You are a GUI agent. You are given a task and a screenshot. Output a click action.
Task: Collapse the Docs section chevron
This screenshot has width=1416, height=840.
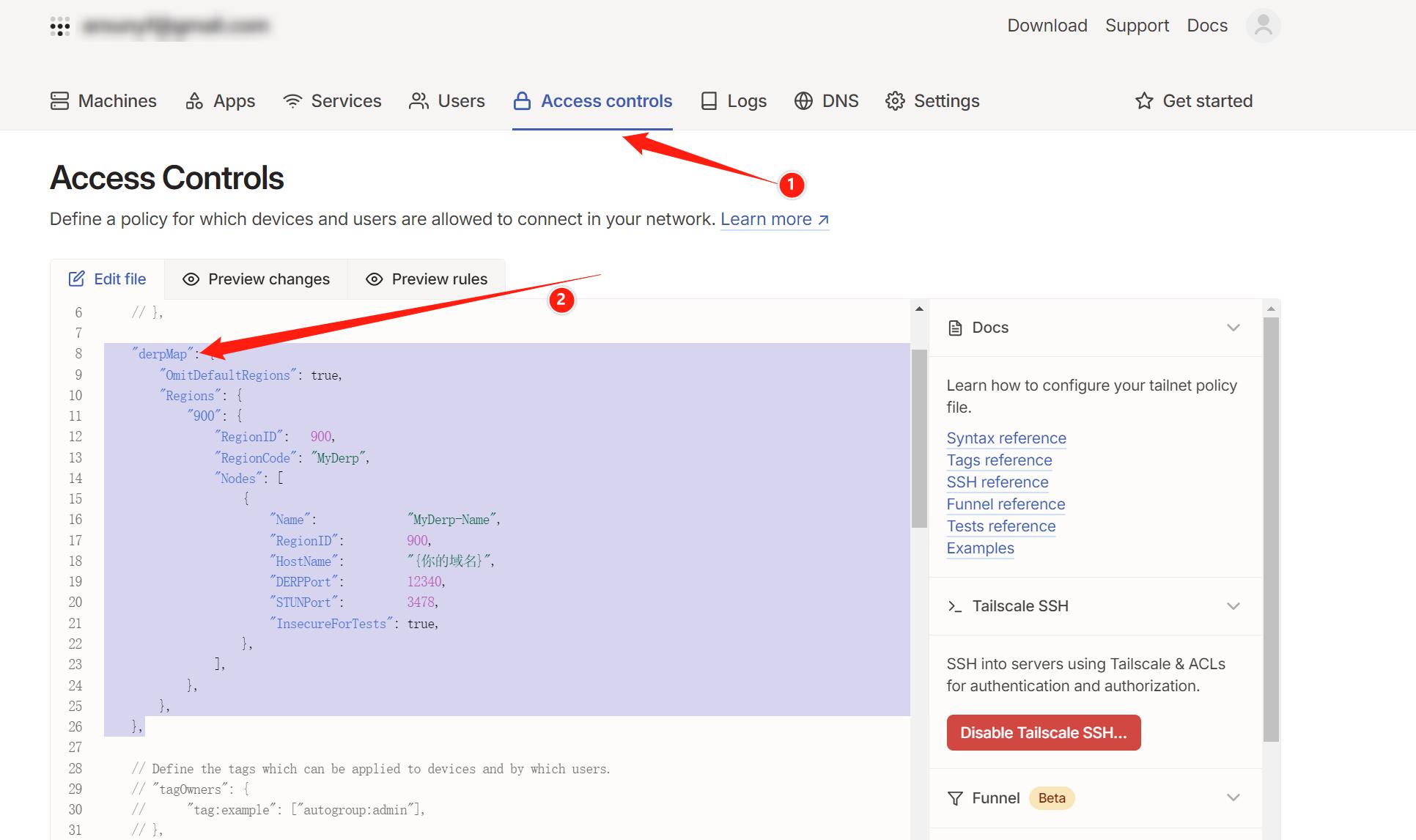pyautogui.click(x=1234, y=328)
